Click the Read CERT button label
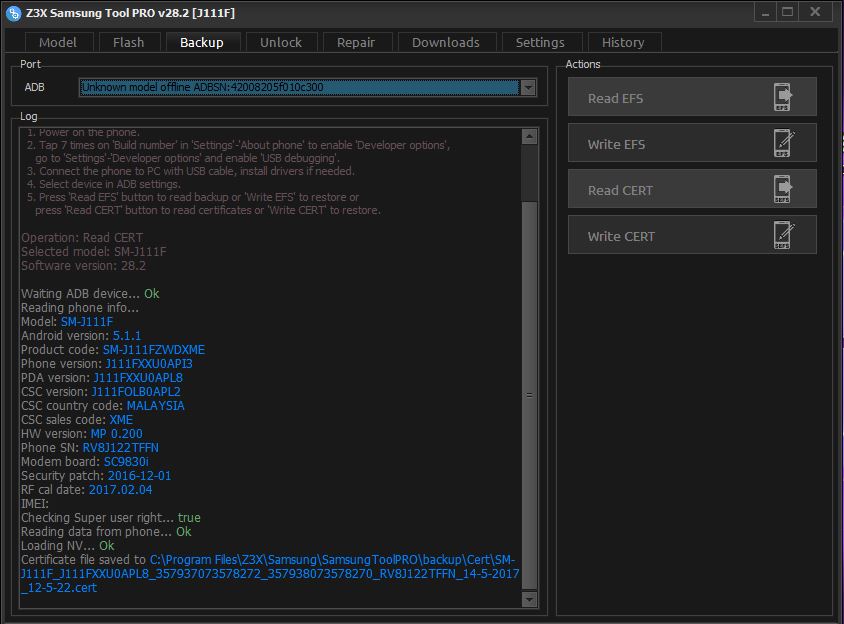Viewport: 844px width, 624px height. 620,191
